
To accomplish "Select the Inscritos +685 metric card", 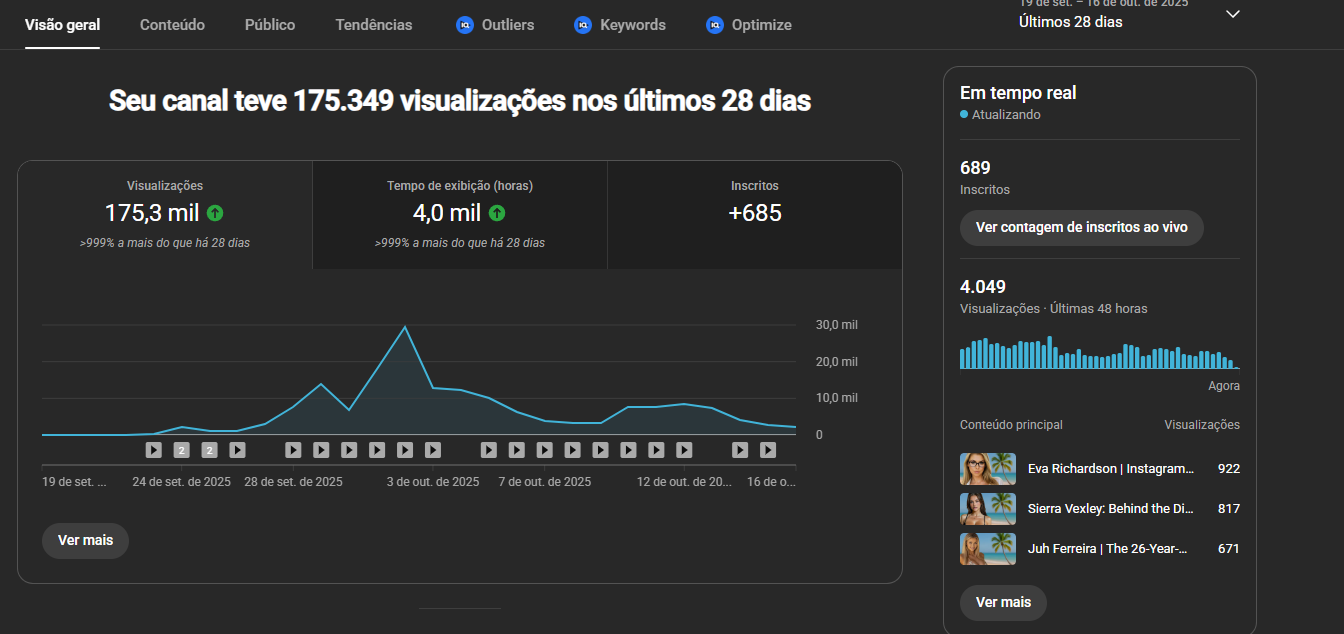I will (x=754, y=214).
